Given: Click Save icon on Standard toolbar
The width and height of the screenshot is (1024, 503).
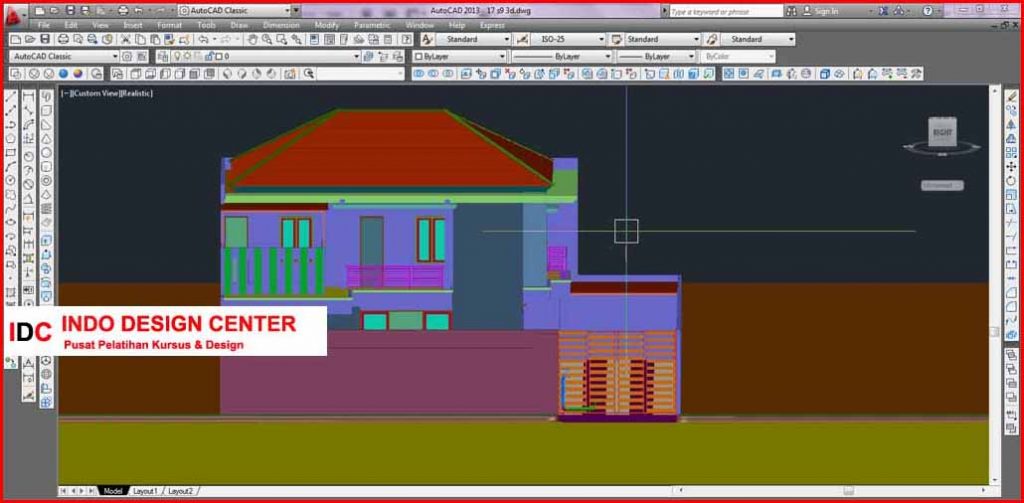Looking at the screenshot, I should tap(45, 39).
